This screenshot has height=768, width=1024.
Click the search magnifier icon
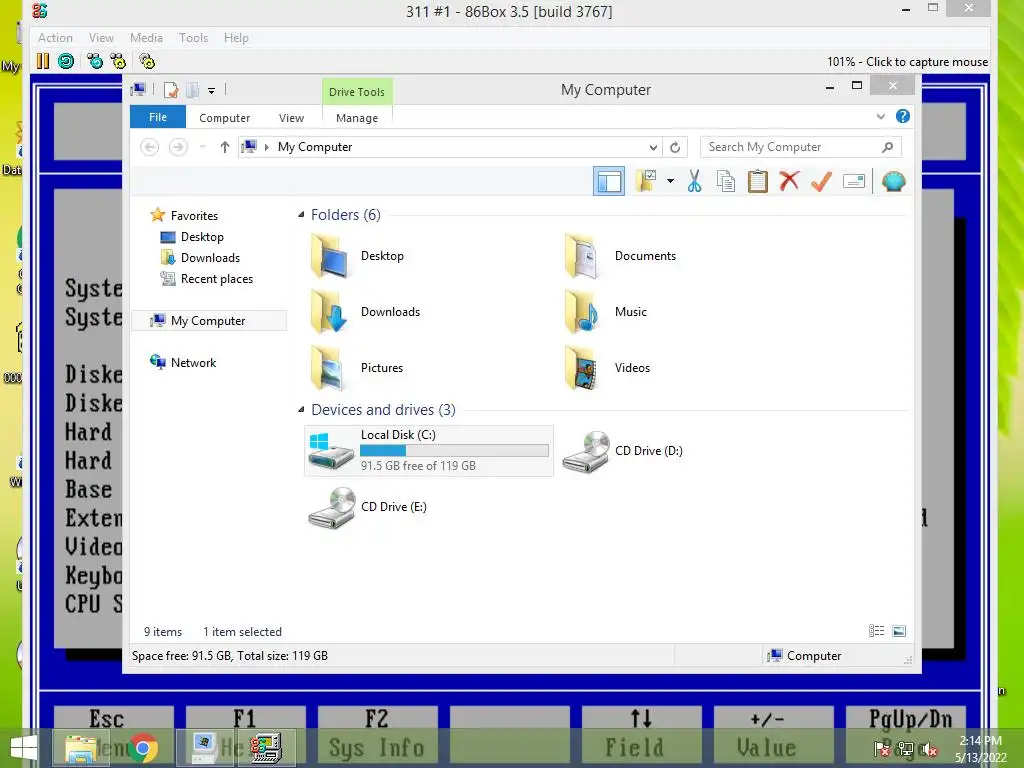888,147
